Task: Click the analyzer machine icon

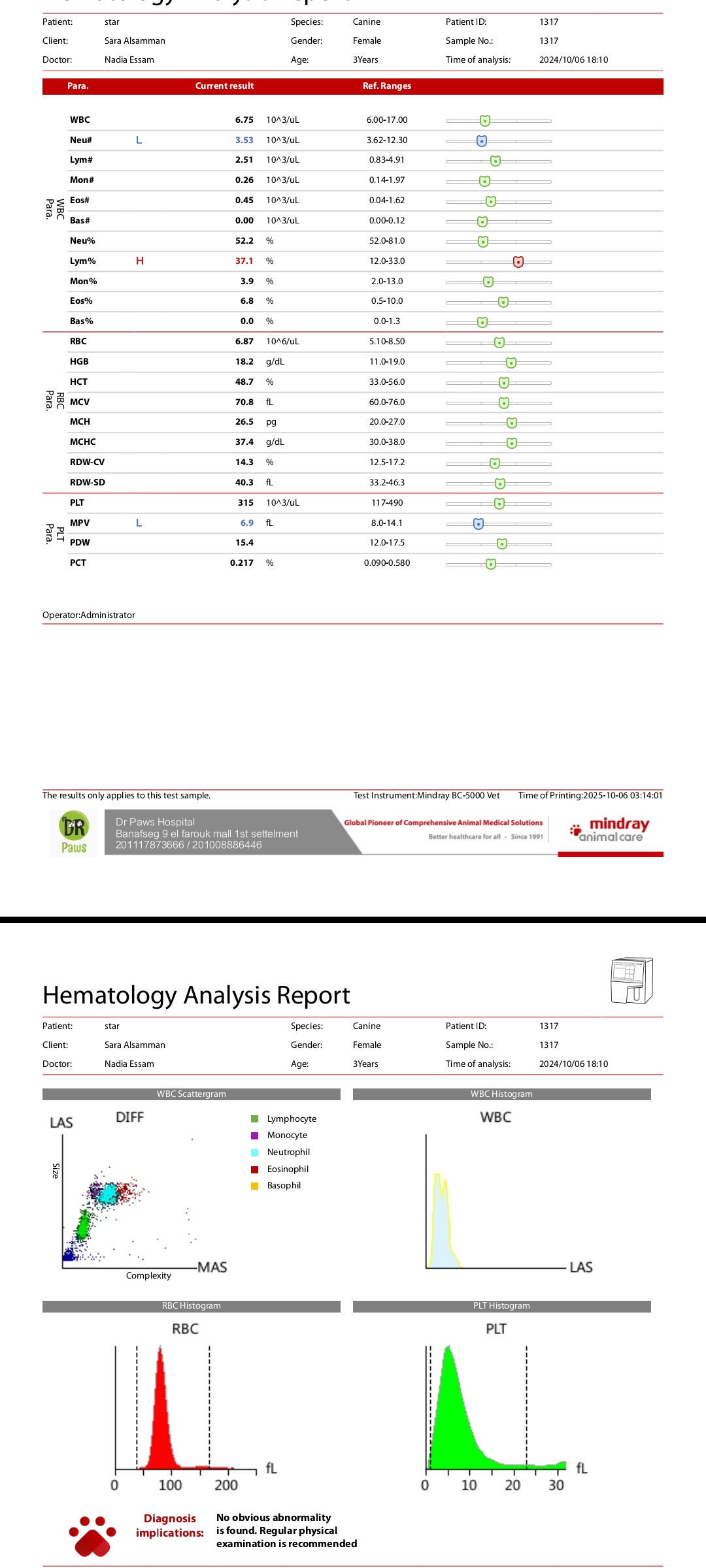Action: click(631, 980)
